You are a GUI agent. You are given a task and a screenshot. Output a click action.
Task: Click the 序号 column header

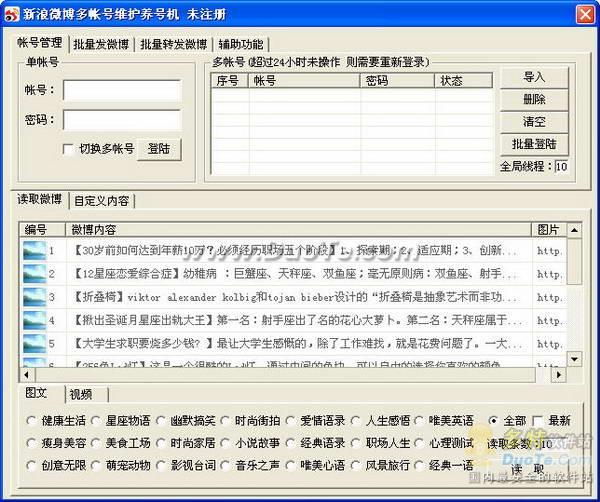pos(230,81)
